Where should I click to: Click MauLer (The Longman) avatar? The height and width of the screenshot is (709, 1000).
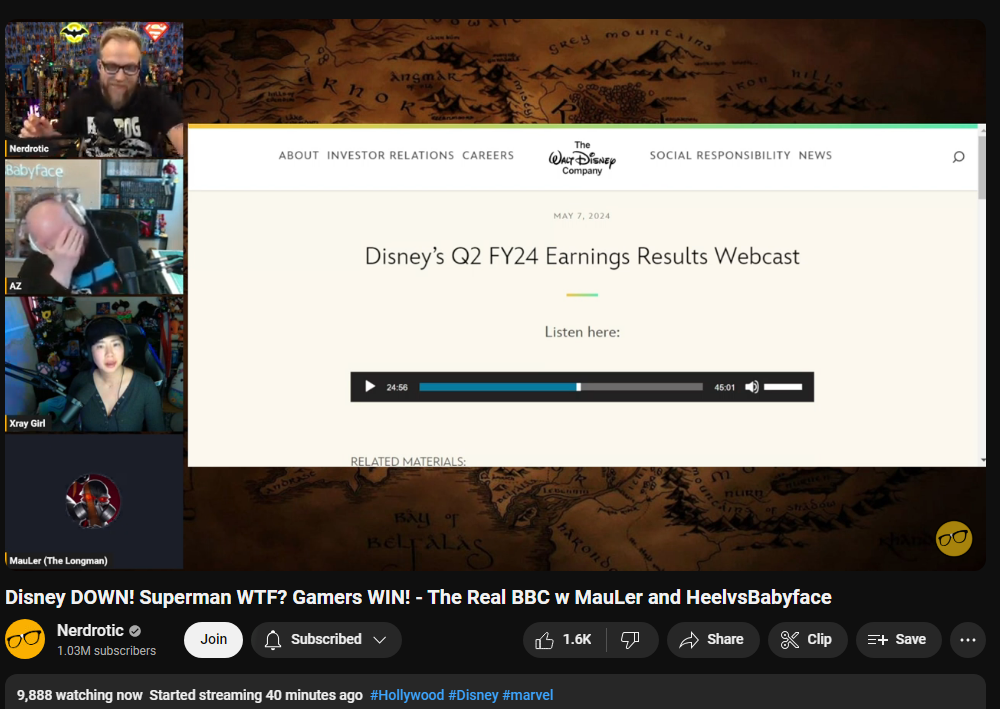(93, 501)
